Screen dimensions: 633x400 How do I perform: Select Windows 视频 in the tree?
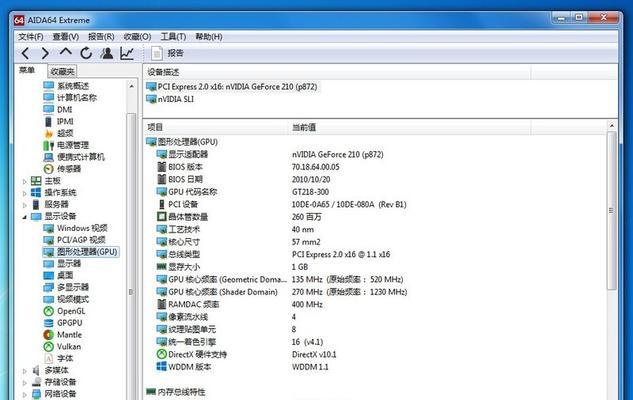75,228
